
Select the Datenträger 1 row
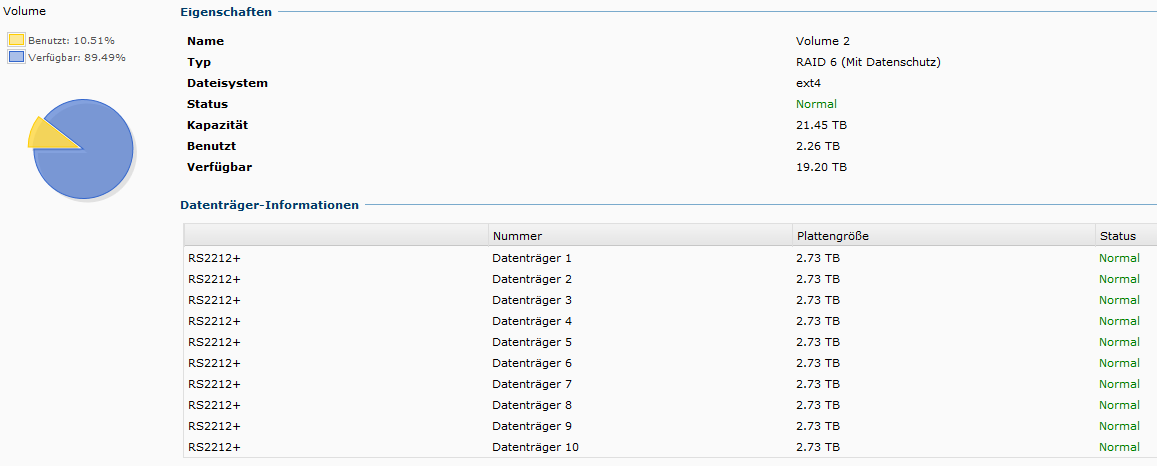pos(532,258)
